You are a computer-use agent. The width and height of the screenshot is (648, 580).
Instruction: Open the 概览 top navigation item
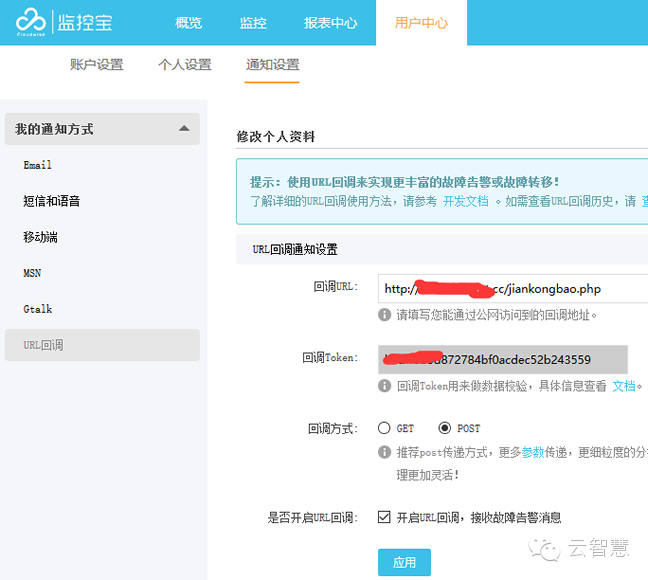(188, 23)
